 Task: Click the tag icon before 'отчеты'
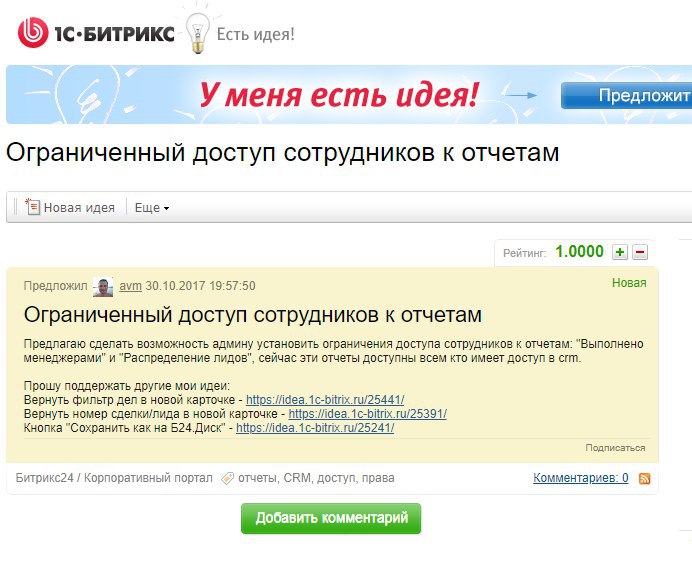pos(227,478)
